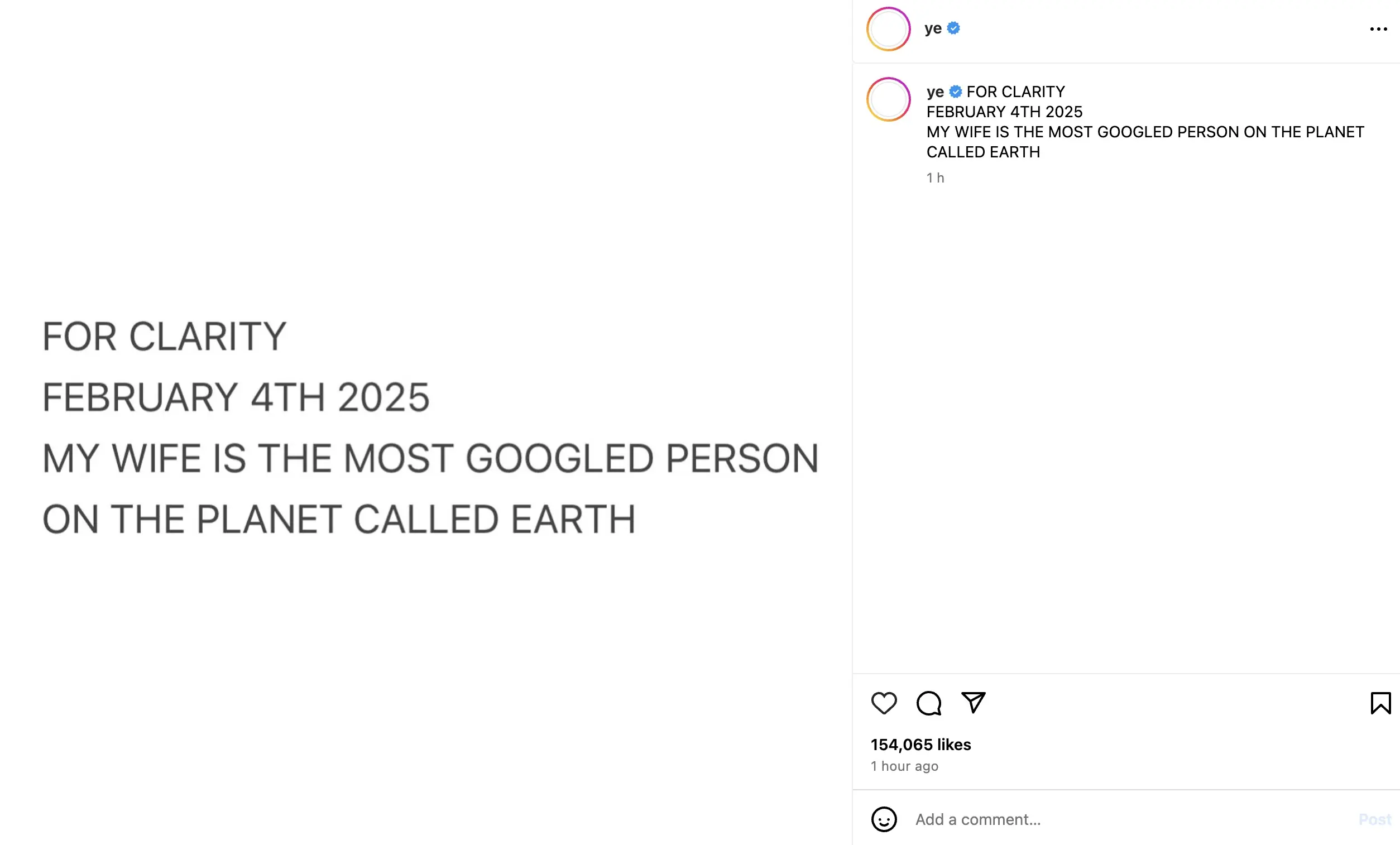1400x845 pixels.
Task: Click the FOR CLARITY post image
Action: pyautogui.click(x=426, y=426)
